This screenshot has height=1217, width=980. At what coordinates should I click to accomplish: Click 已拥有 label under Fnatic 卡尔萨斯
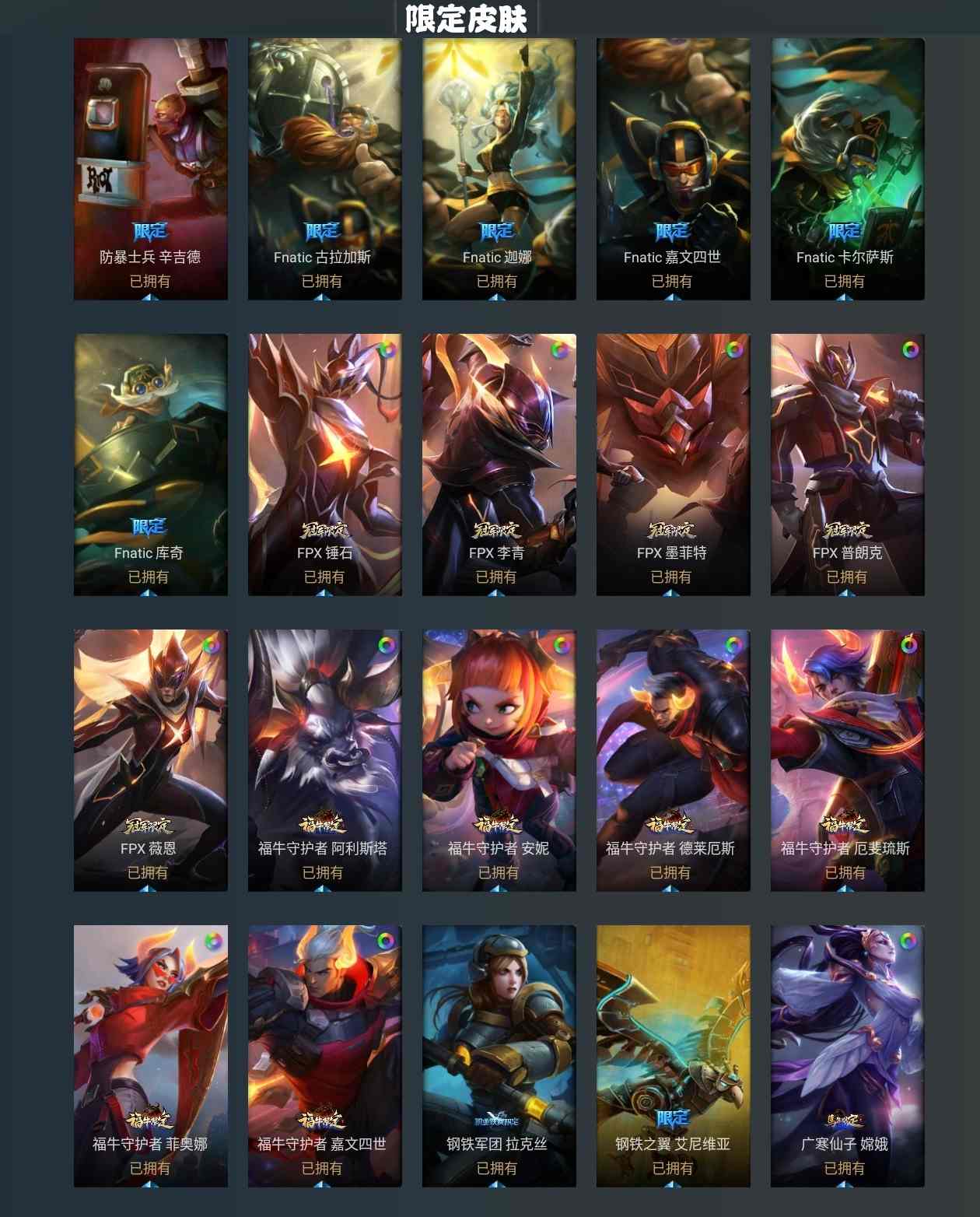click(x=845, y=281)
